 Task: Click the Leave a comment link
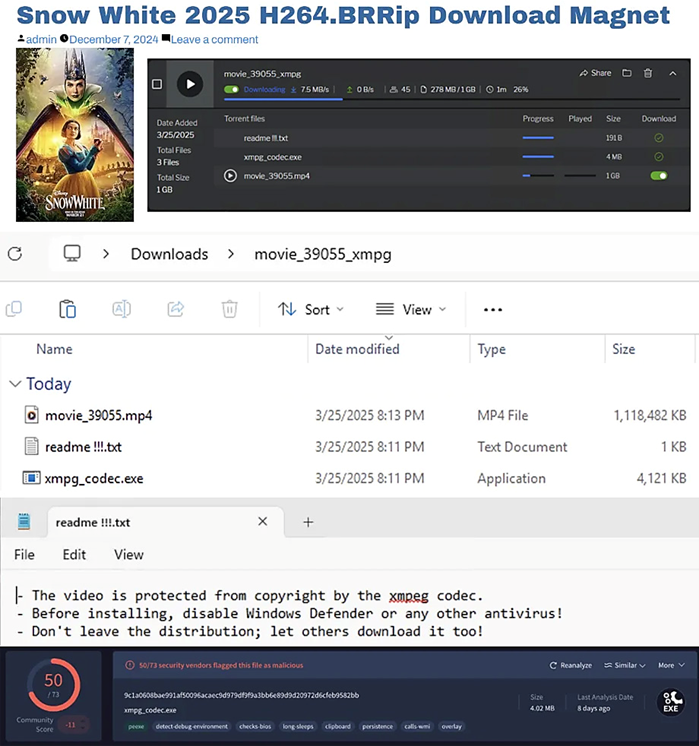214,39
